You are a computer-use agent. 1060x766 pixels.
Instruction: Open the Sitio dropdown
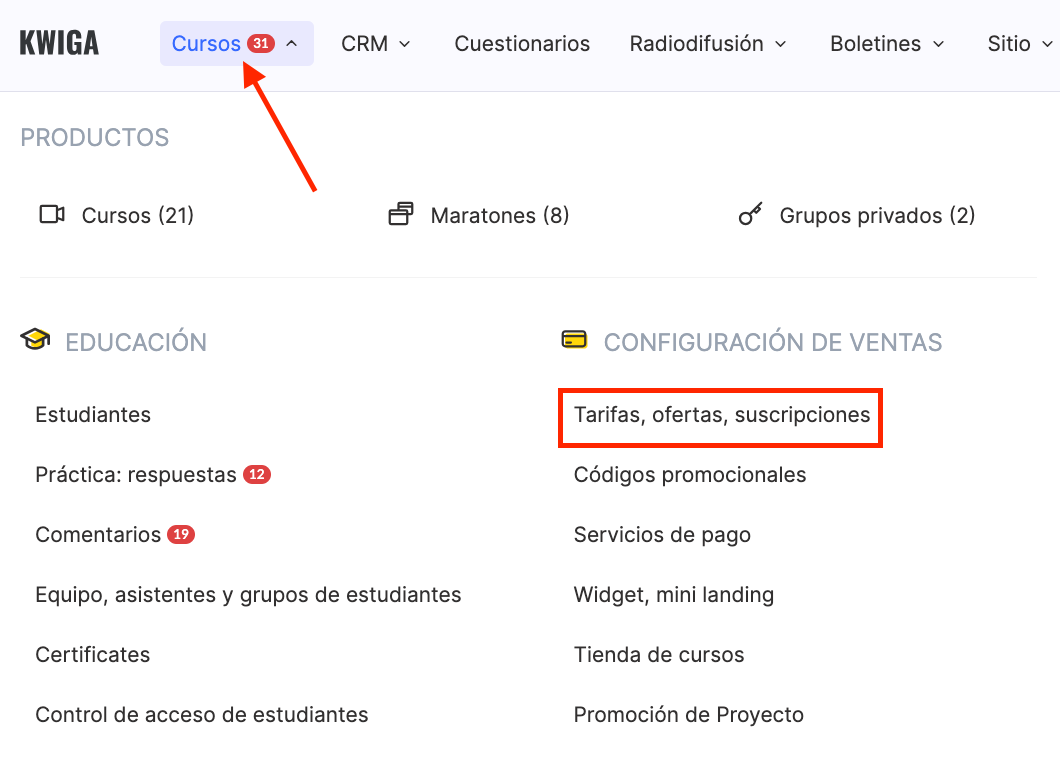[x=1020, y=44]
